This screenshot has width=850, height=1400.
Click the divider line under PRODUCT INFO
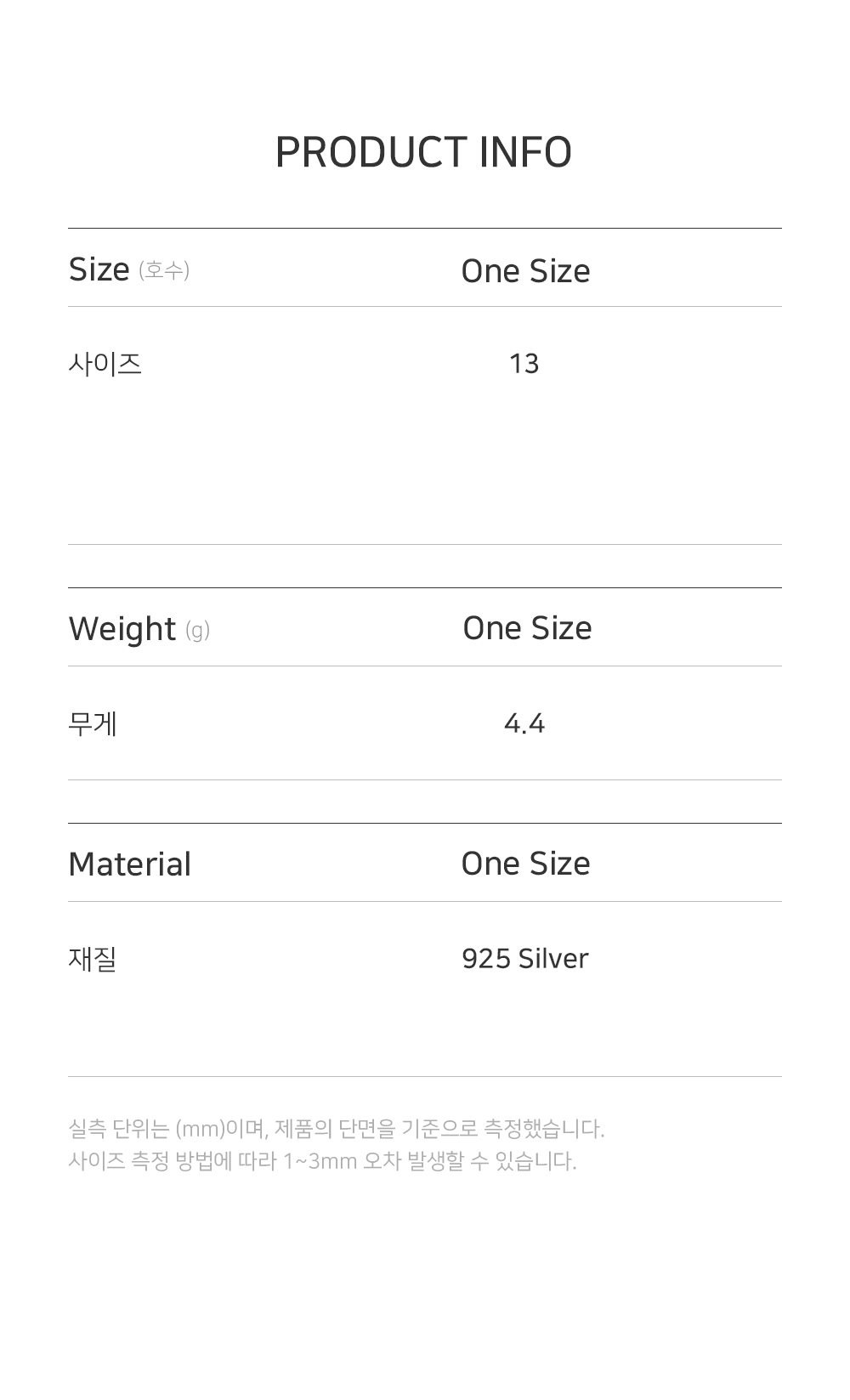425,228
